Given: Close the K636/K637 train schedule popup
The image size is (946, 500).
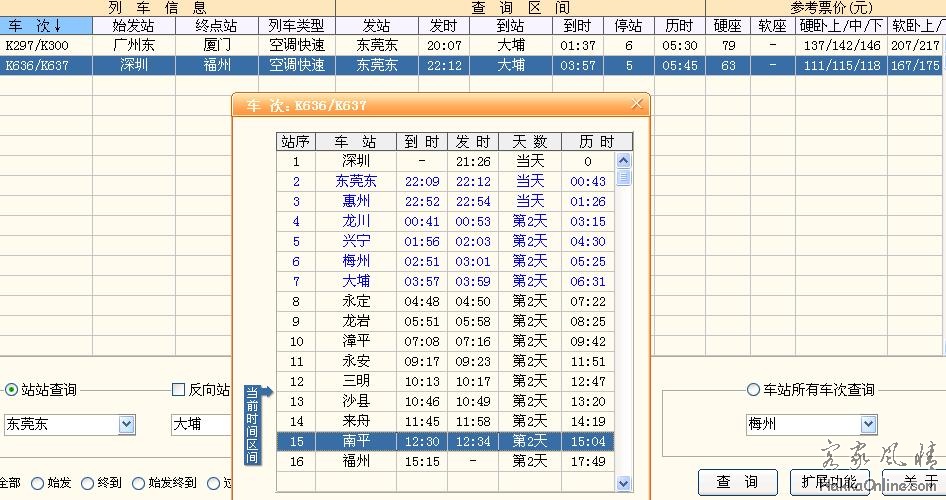Looking at the screenshot, I should (x=637, y=104).
